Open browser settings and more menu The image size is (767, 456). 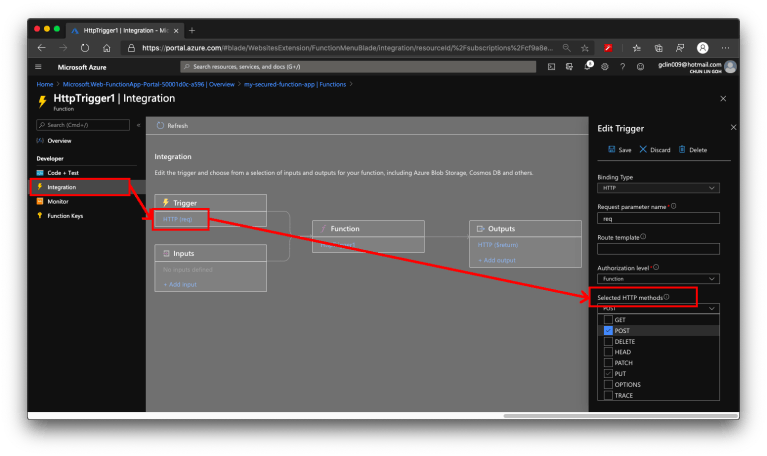[725, 48]
